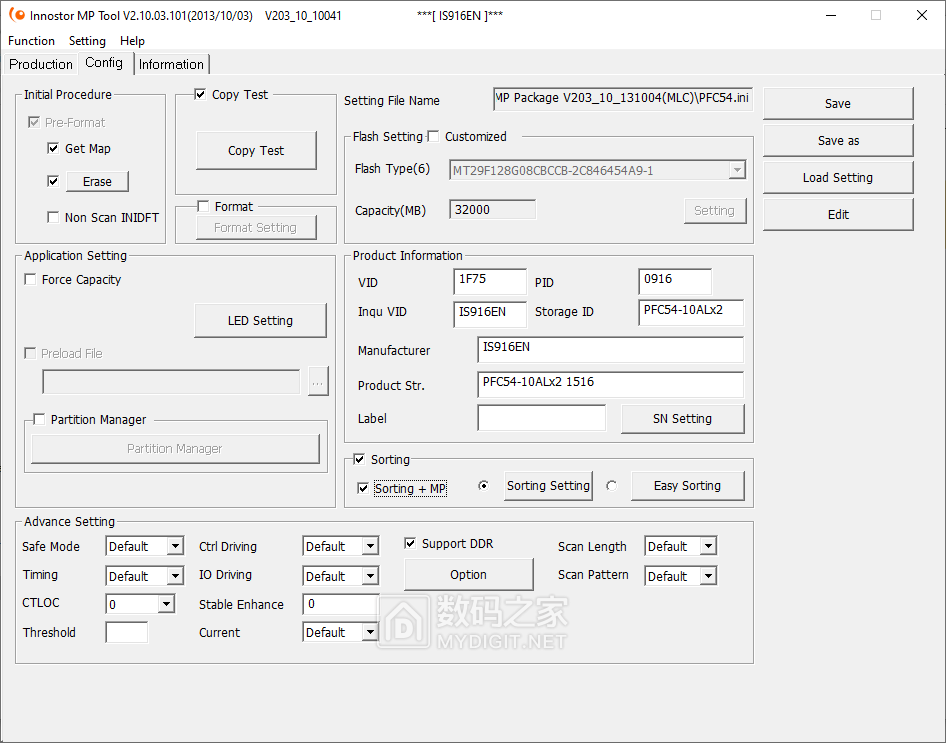Click the Product Str. field
946x743 pixels.
611,385
